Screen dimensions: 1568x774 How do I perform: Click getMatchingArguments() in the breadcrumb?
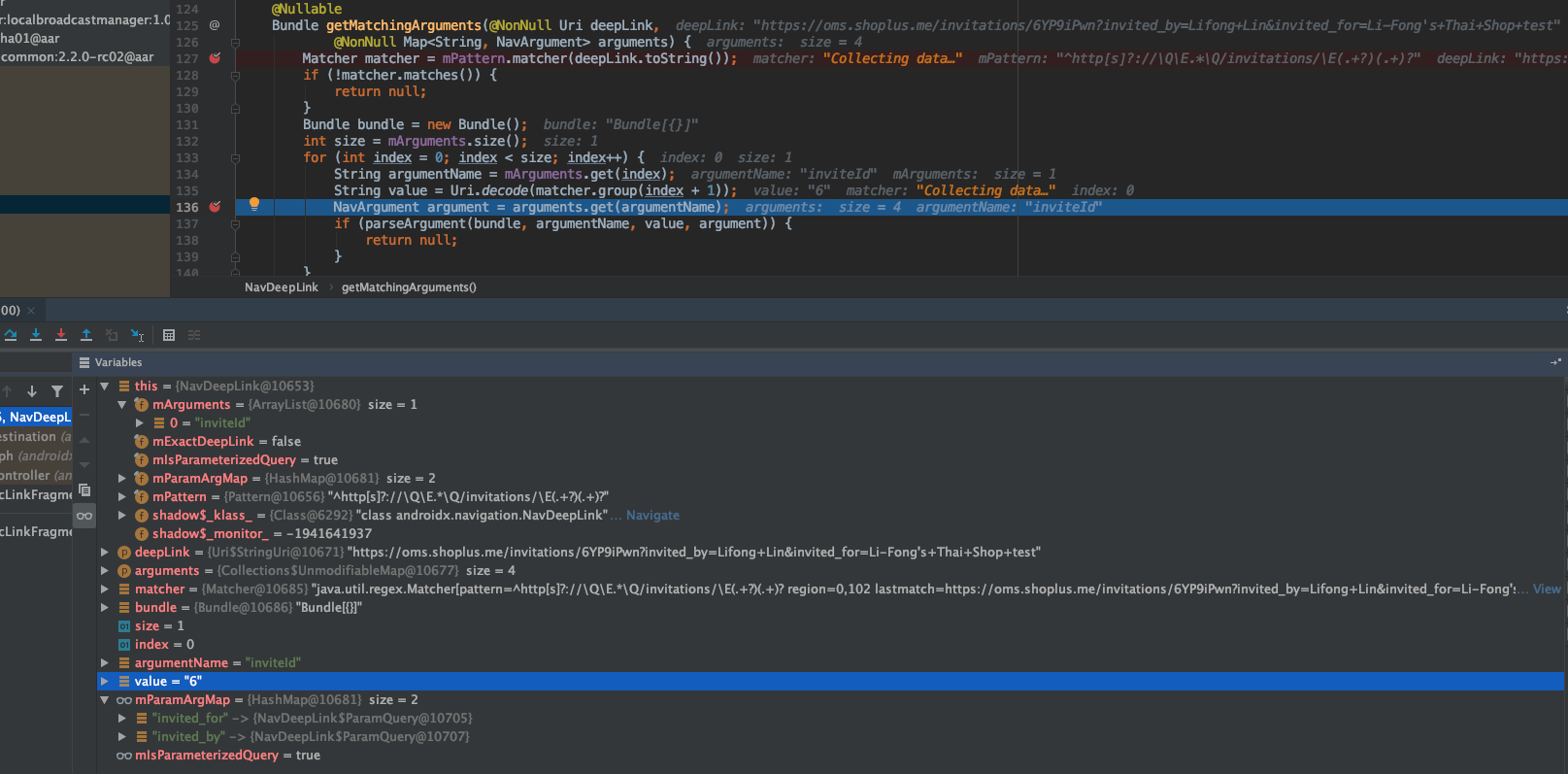(x=409, y=287)
